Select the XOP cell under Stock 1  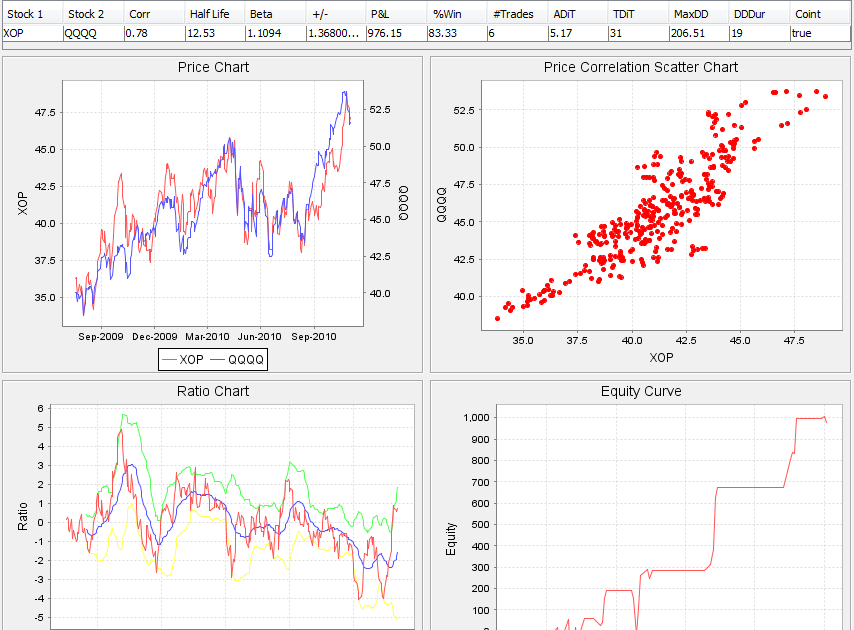pyautogui.click(x=15, y=32)
